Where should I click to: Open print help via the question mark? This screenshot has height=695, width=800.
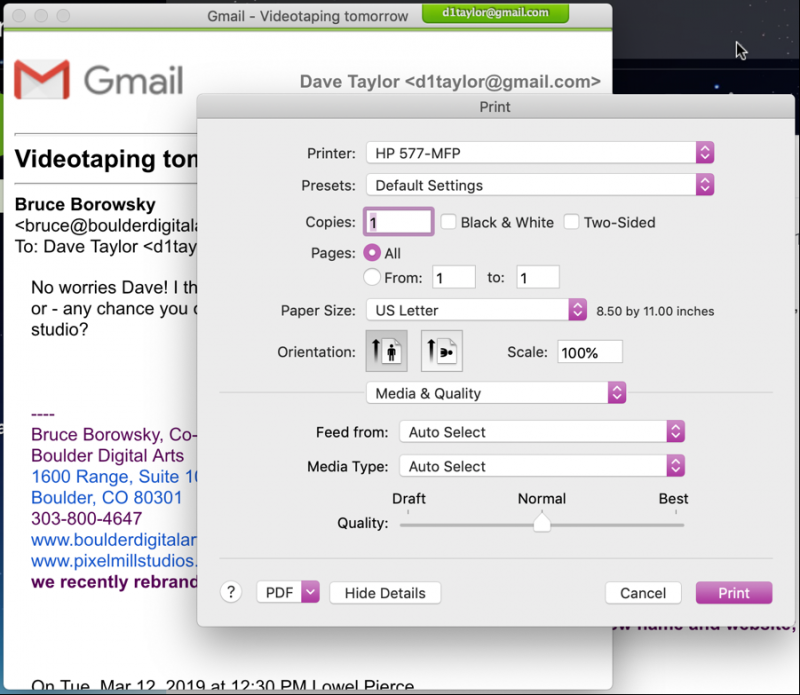[230, 592]
